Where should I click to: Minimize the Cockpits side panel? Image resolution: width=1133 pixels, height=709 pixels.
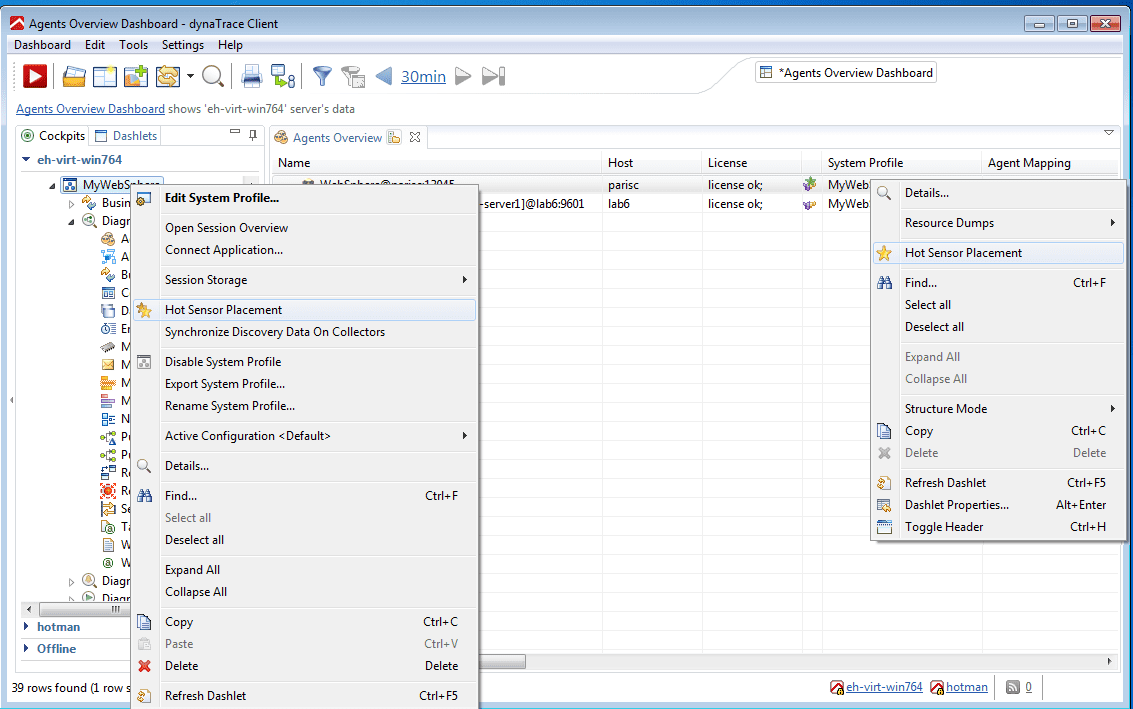click(x=235, y=132)
